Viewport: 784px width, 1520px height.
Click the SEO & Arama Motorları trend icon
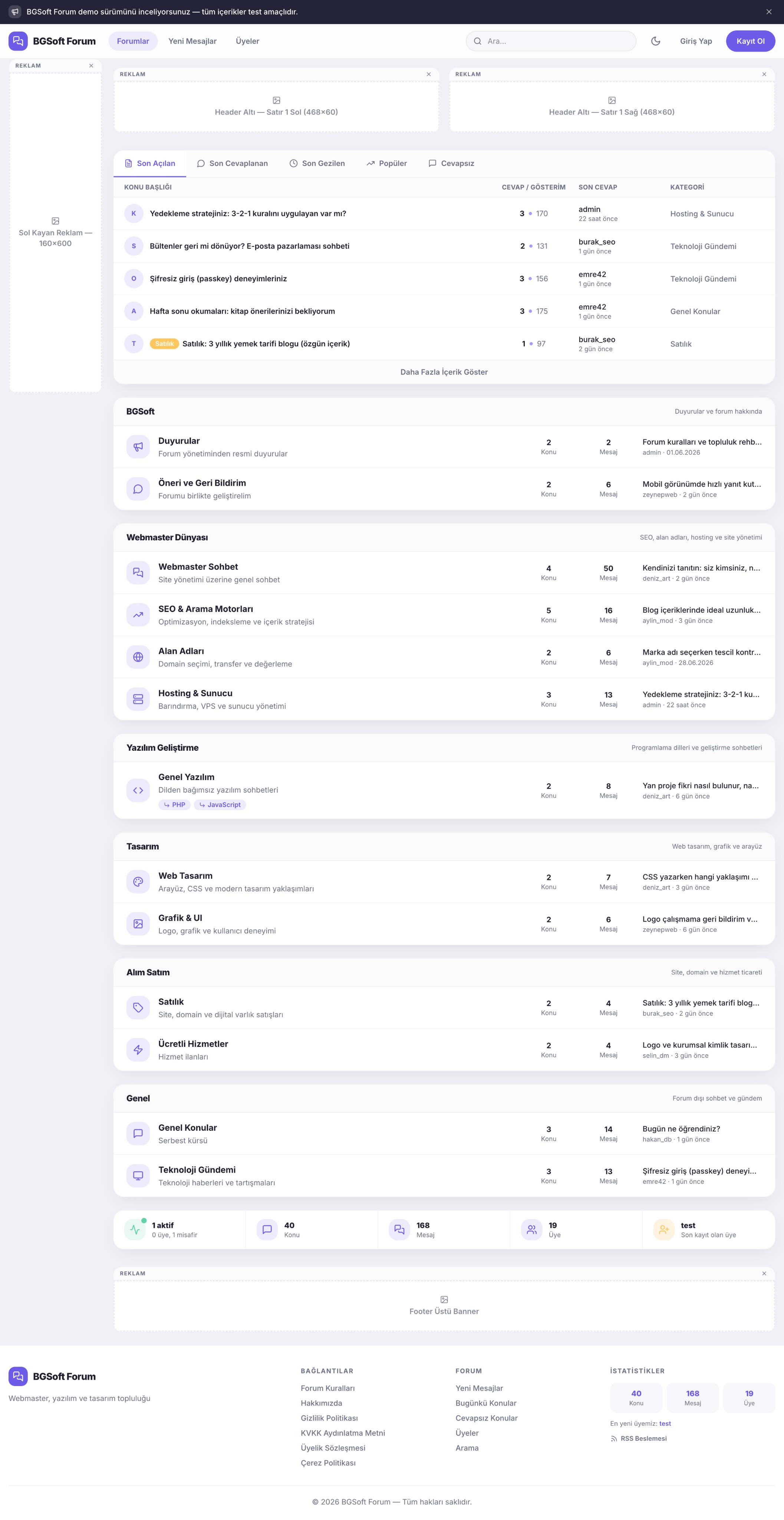click(138, 615)
